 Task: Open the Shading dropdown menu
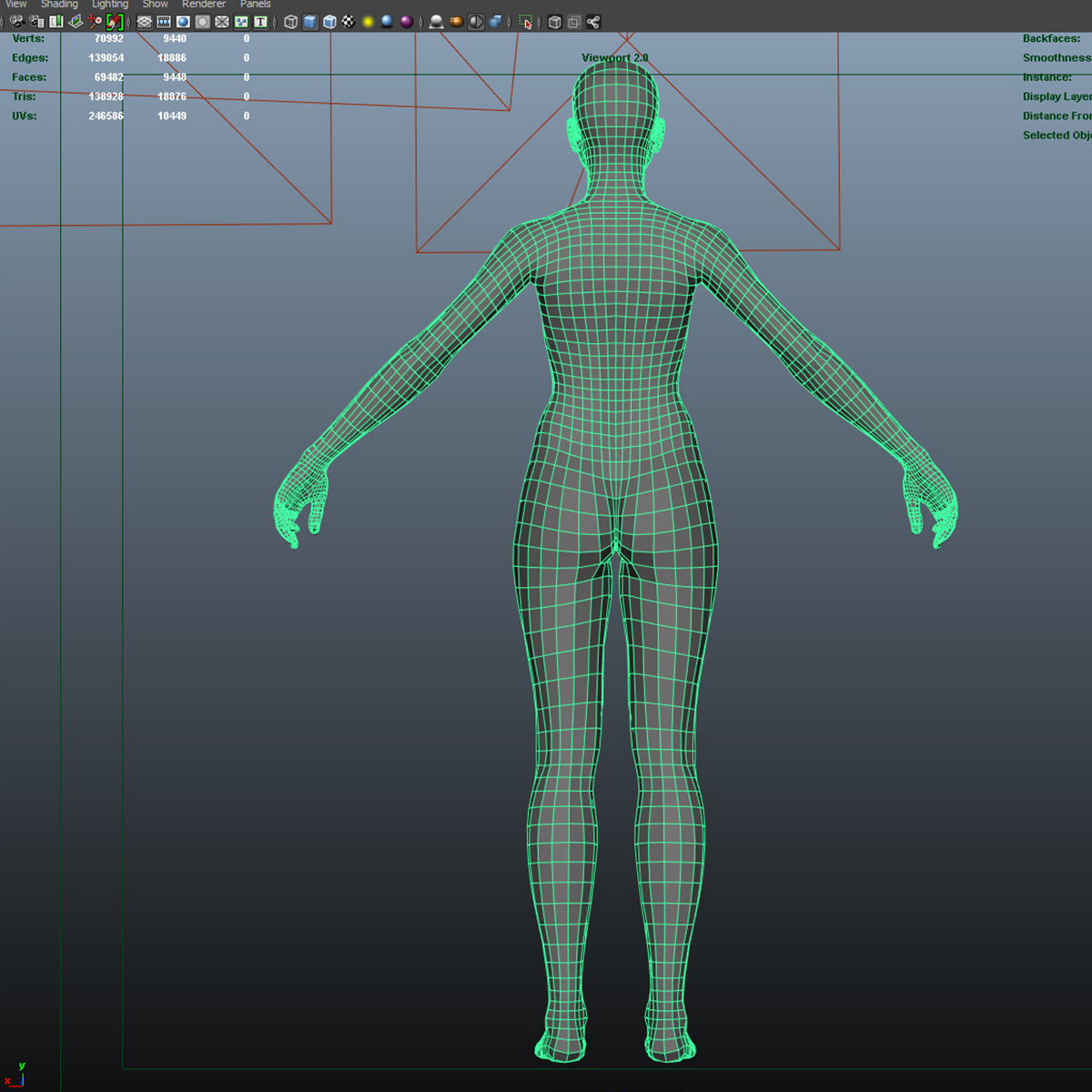[x=59, y=5]
